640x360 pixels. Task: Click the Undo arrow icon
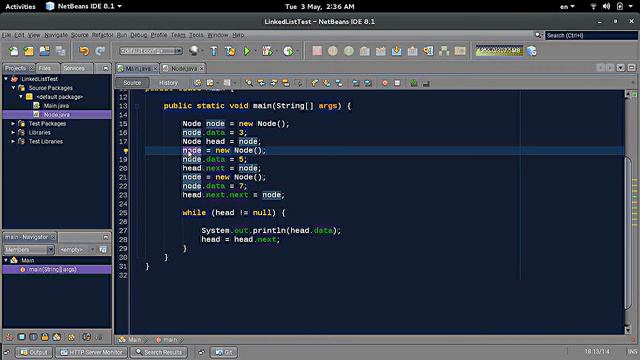pos(84,51)
